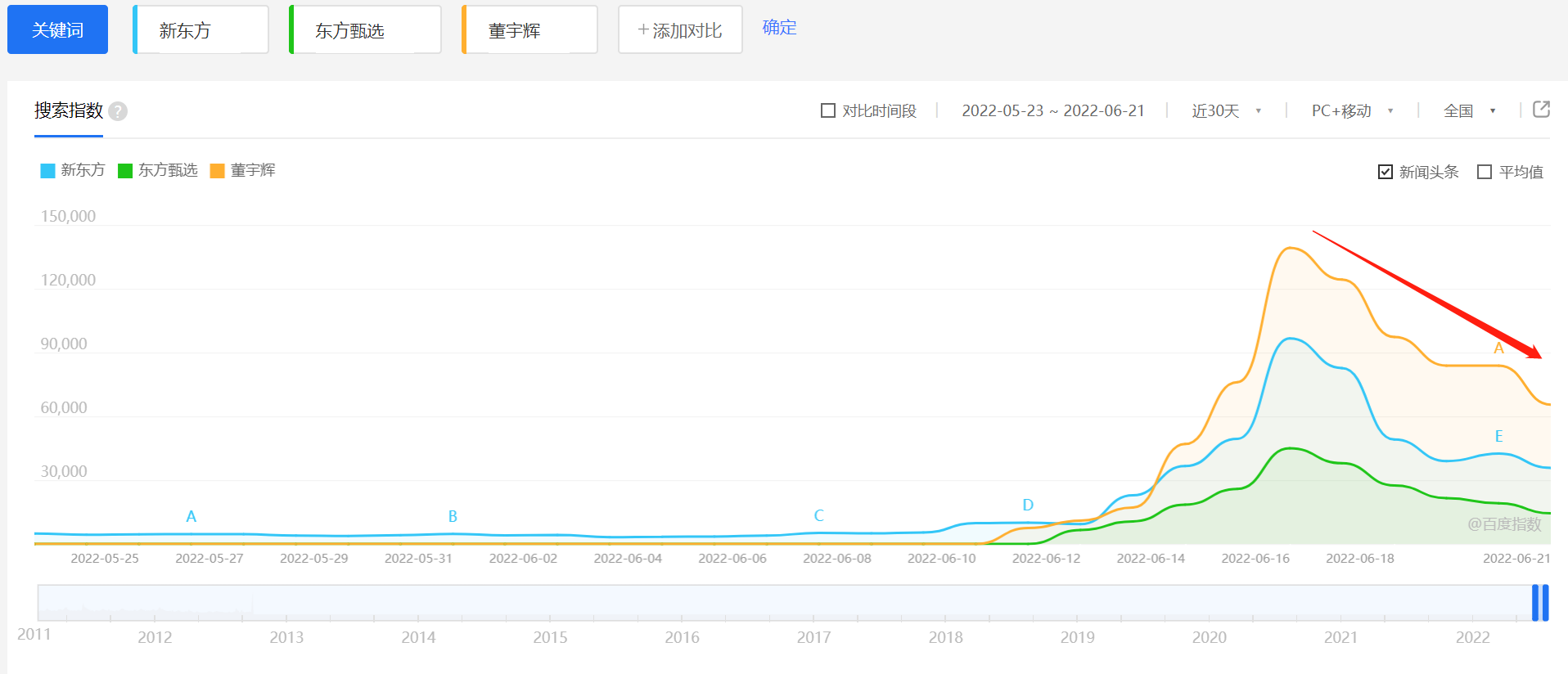The height and width of the screenshot is (674, 1568).
Task: Enable the 对比时间段 checkbox
Action: pos(828,110)
